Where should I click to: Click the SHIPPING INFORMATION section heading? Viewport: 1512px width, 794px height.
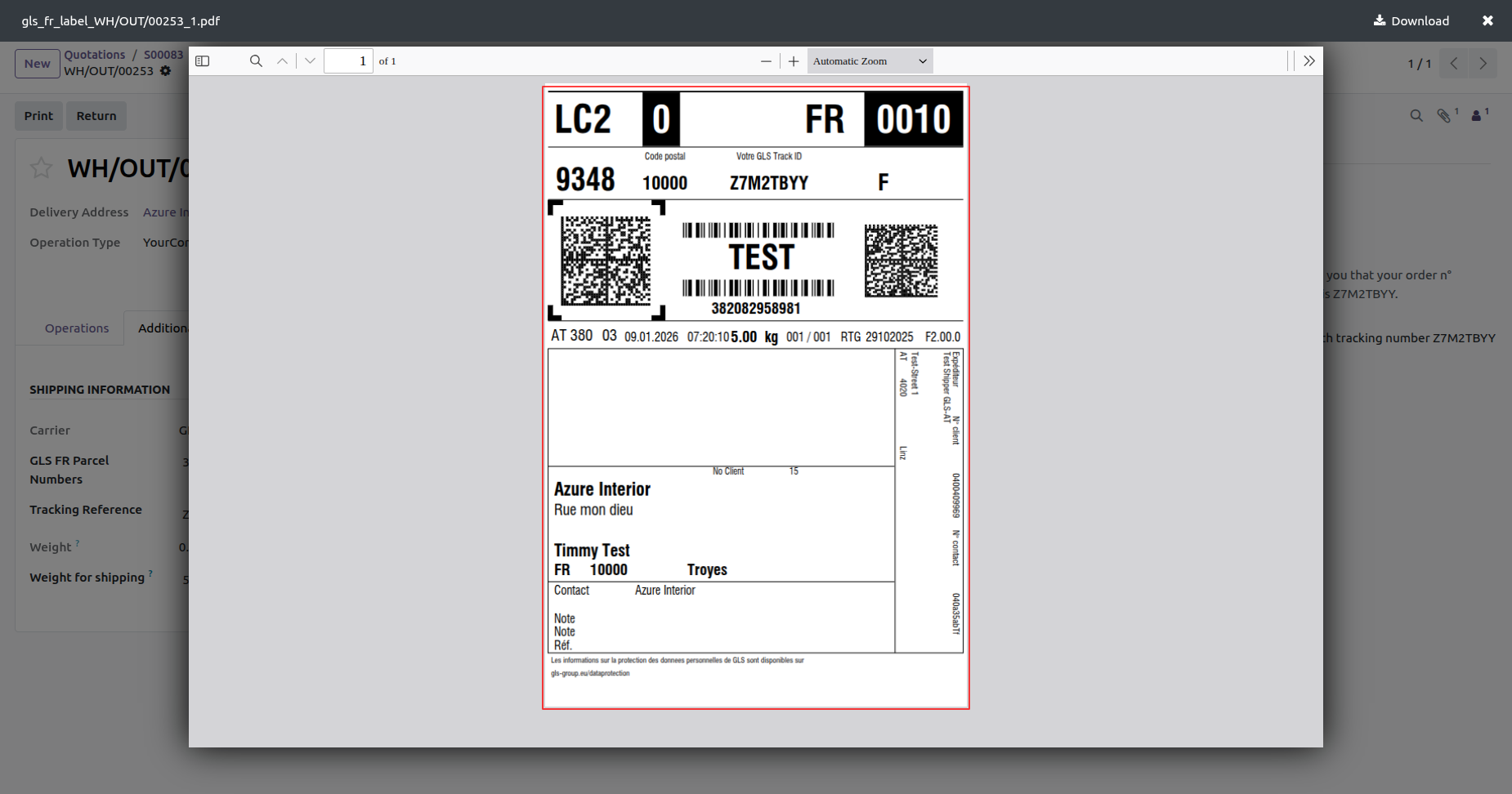(100, 390)
